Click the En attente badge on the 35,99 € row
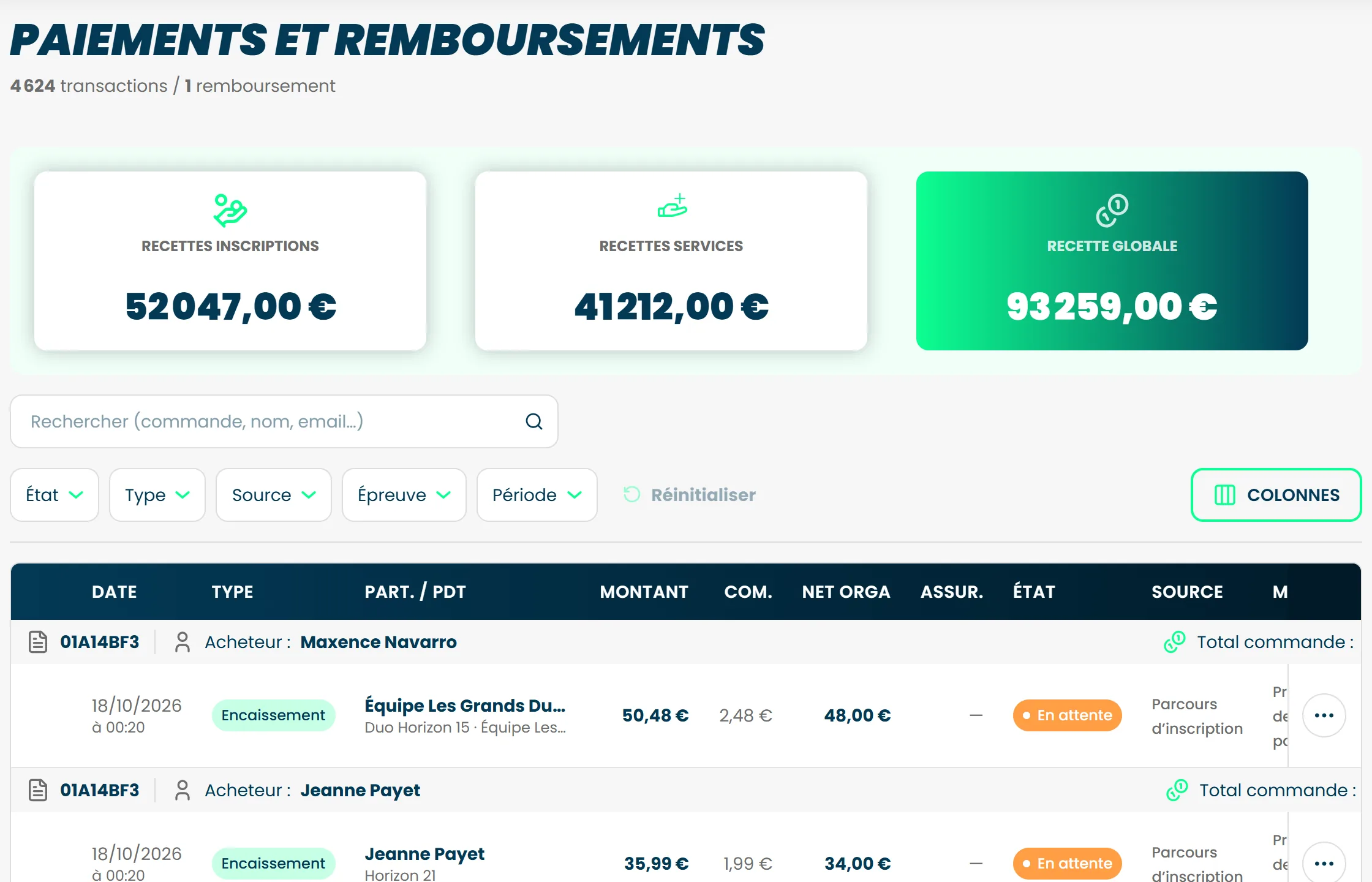 (1068, 864)
